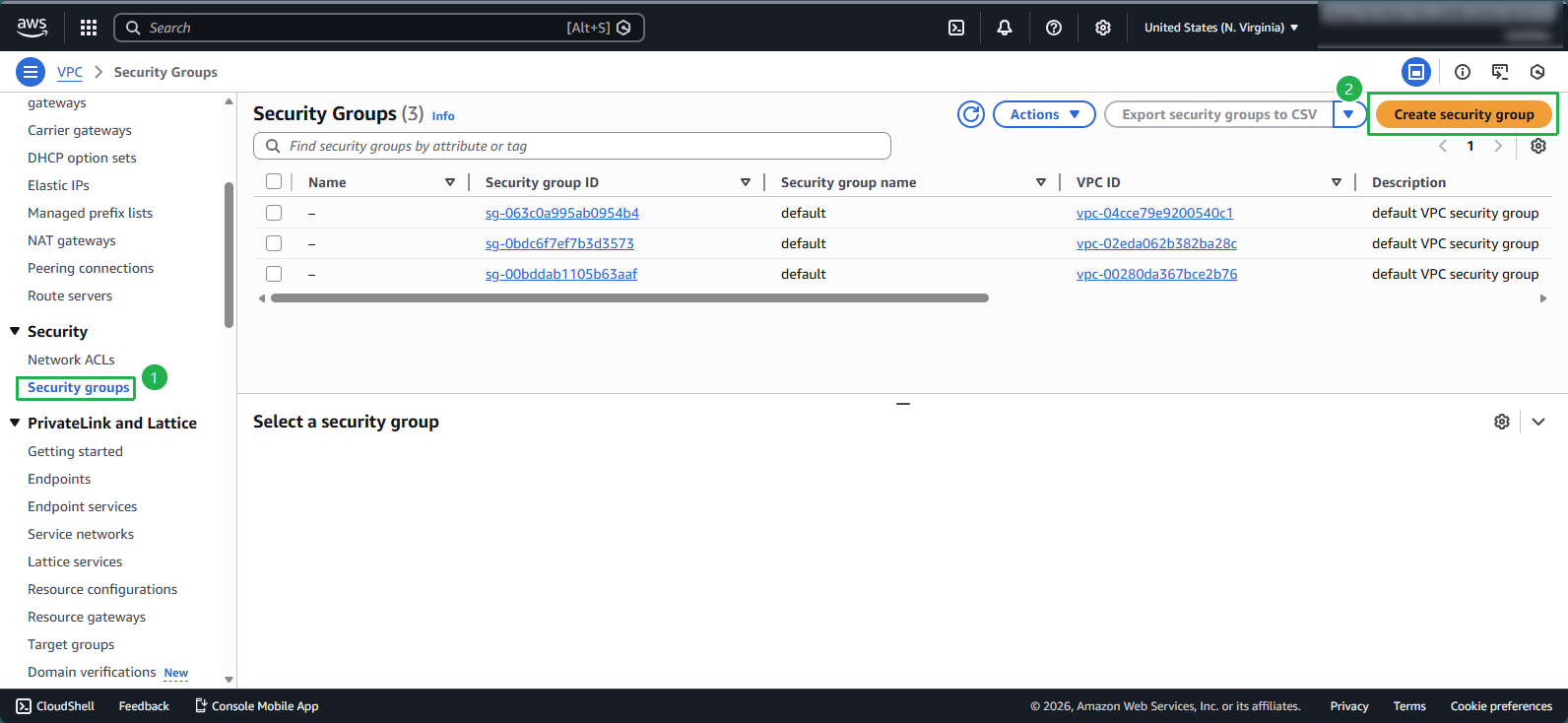Open Endpoints in sidebar
The image size is (1568, 723).
point(59,479)
